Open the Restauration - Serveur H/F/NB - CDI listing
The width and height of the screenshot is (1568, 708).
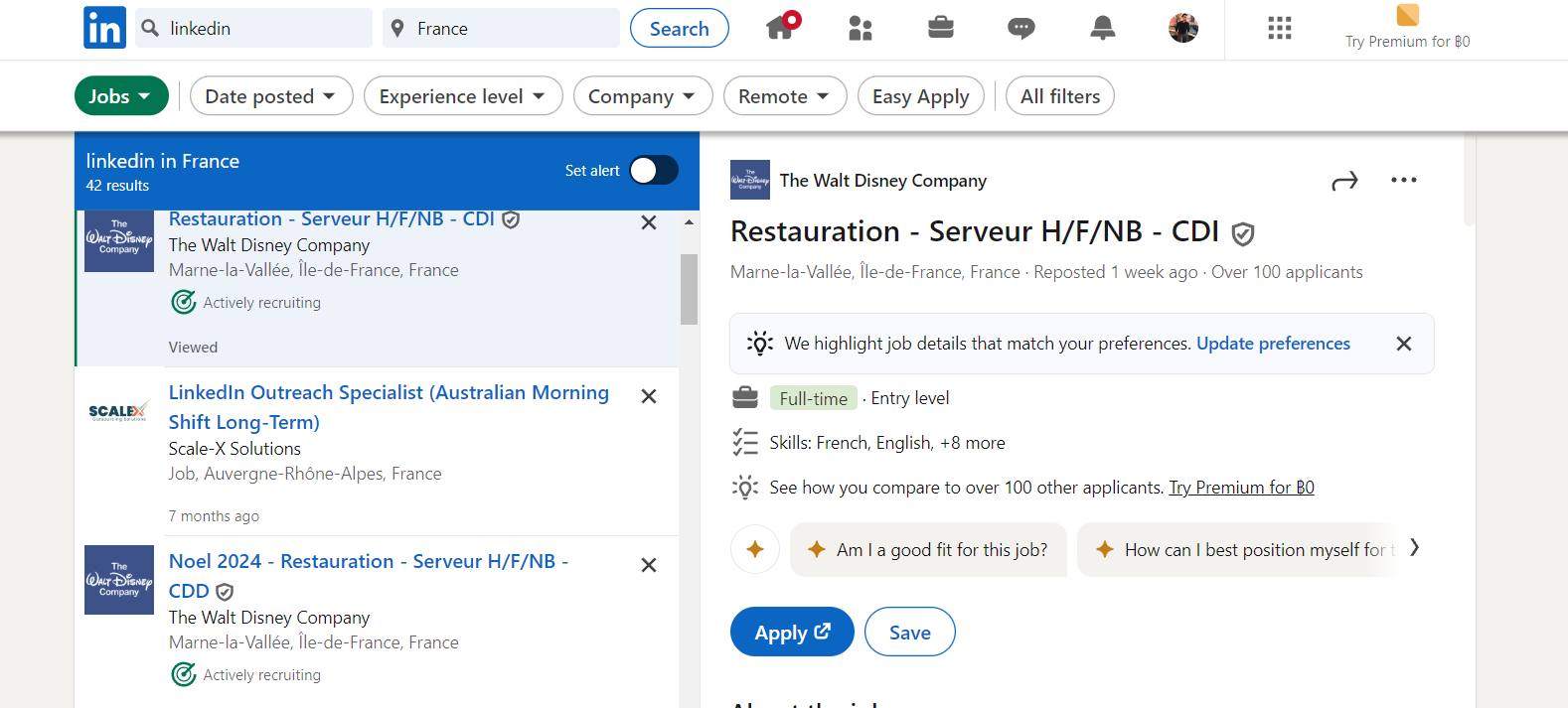pyautogui.click(x=332, y=219)
